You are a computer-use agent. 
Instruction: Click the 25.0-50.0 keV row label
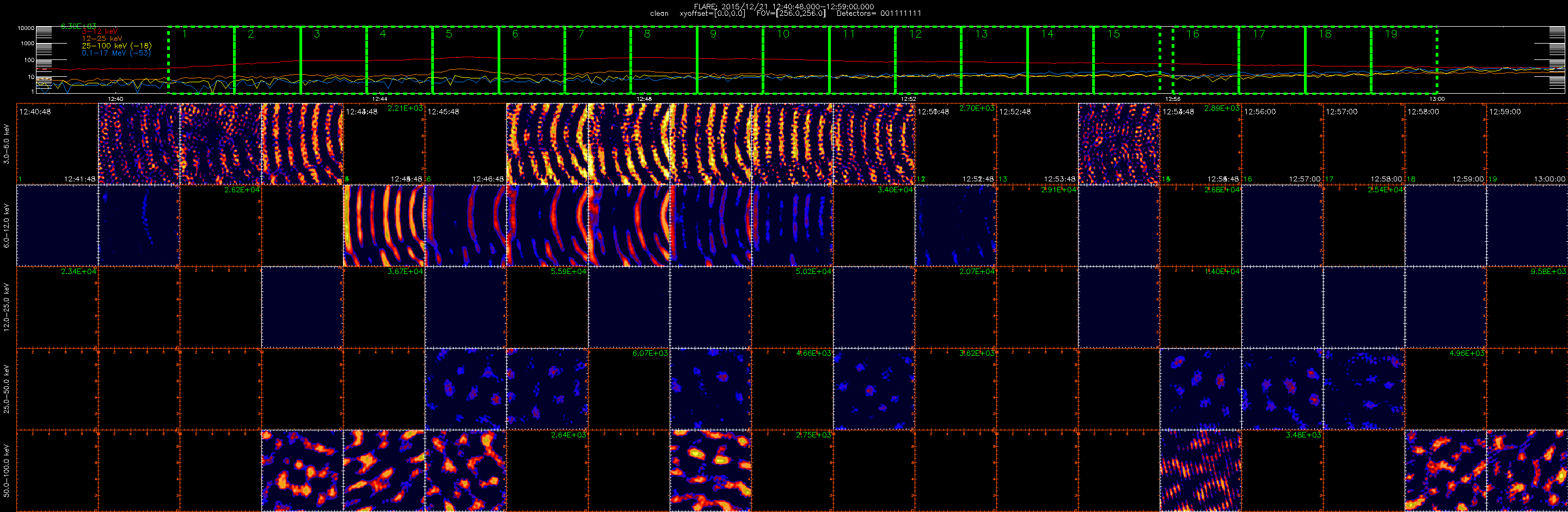6,389
